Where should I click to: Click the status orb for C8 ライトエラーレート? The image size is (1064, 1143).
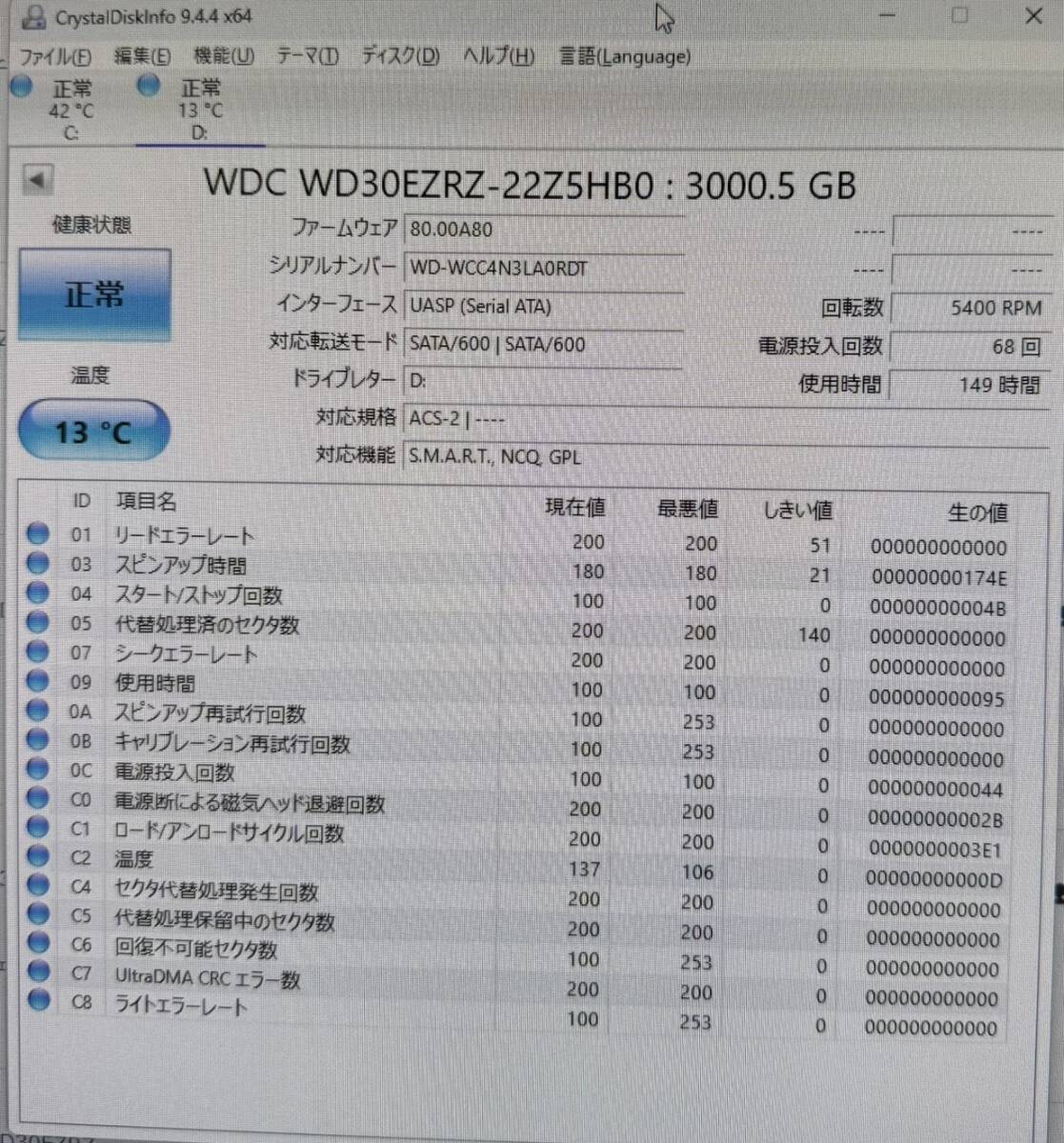click(38, 999)
